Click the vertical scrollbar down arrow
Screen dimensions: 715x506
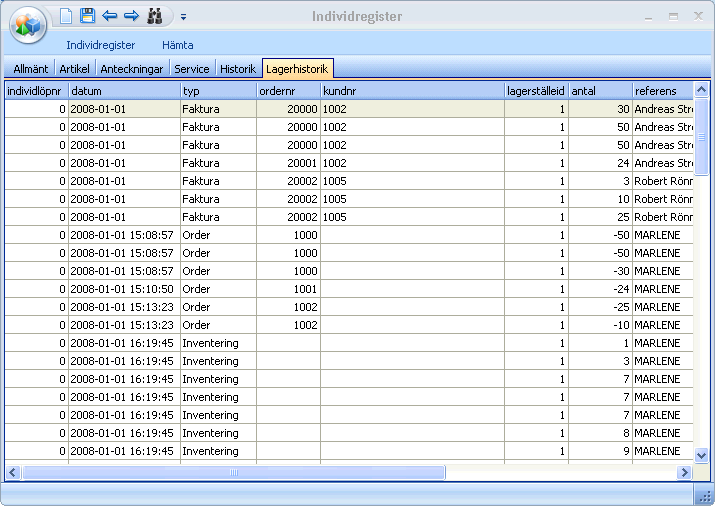[x=701, y=455]
